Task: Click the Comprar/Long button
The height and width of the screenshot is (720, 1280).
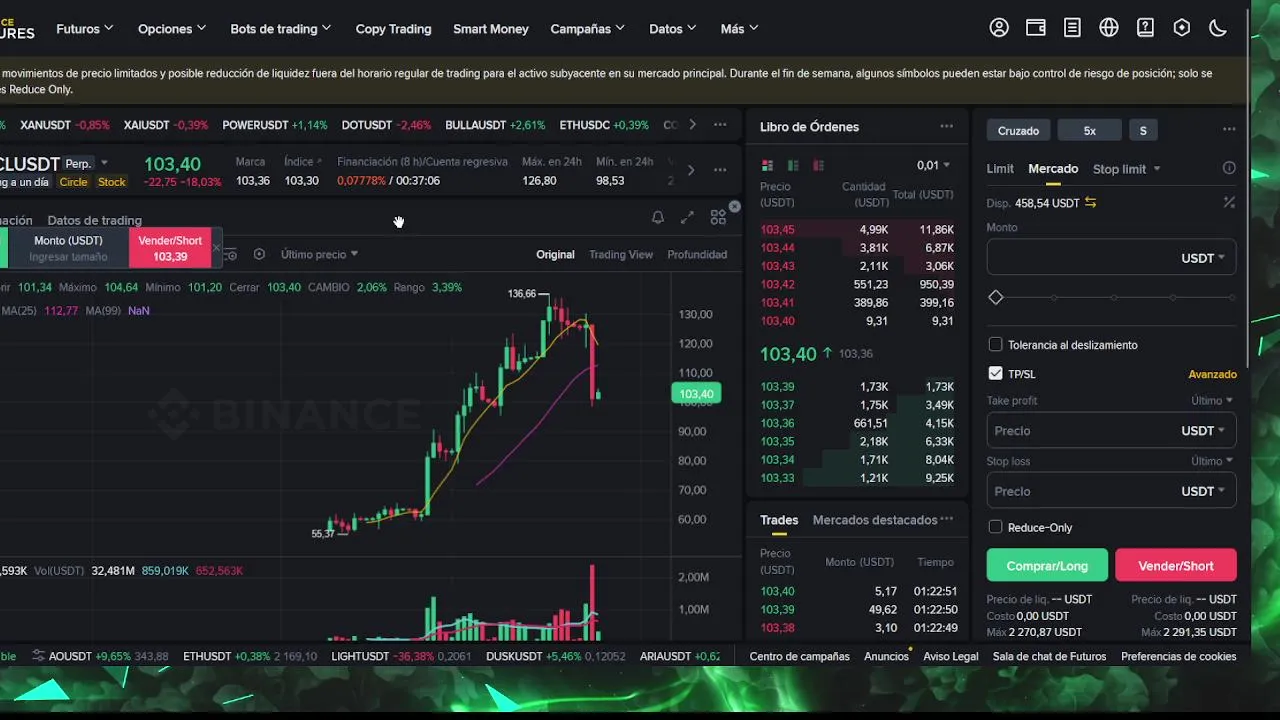Action: (1047, 565)
